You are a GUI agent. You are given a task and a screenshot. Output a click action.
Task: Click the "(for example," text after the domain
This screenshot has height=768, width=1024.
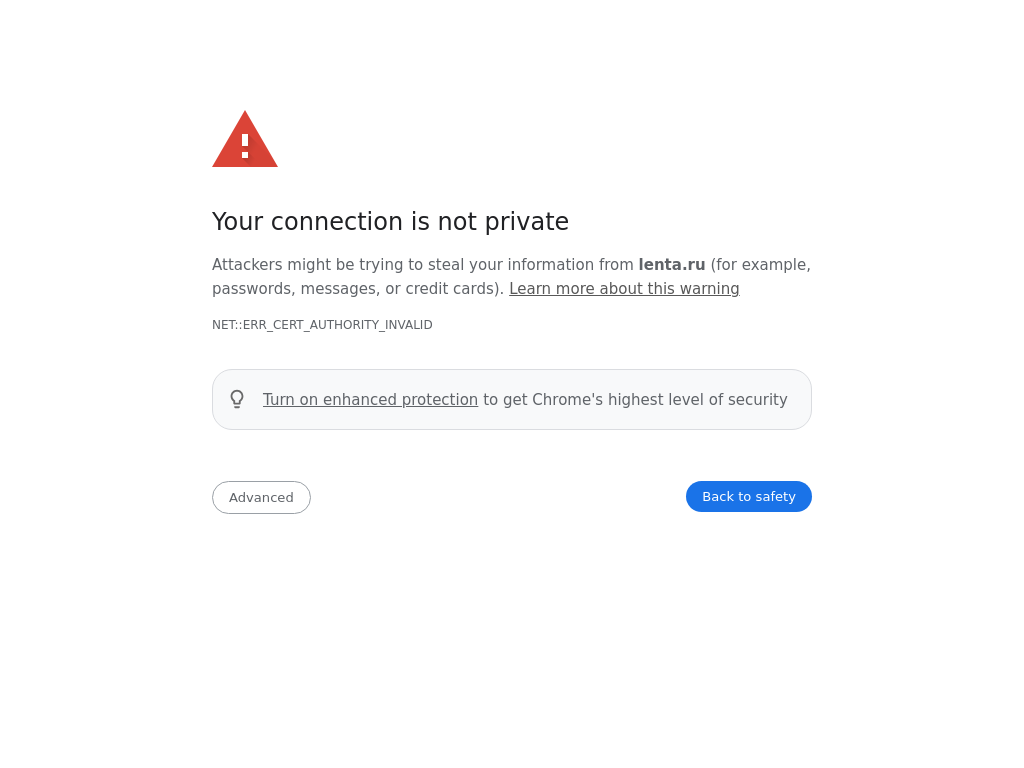(x=760, y=265)
